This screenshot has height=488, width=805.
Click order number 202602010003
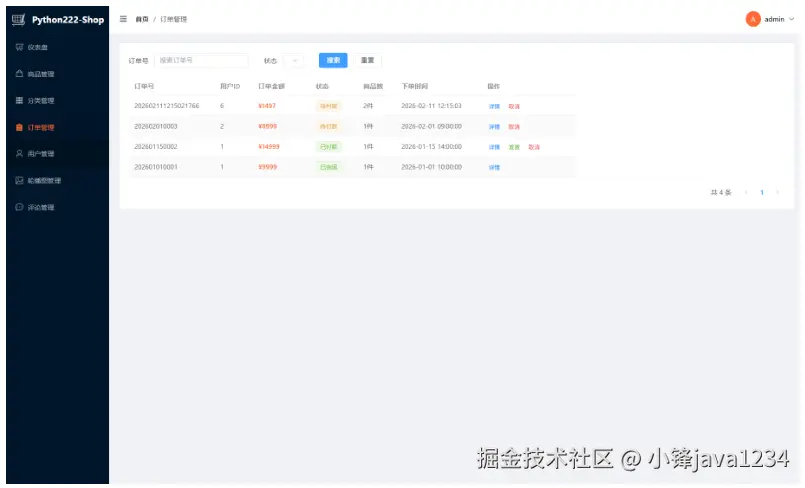[x=156, y=126]
